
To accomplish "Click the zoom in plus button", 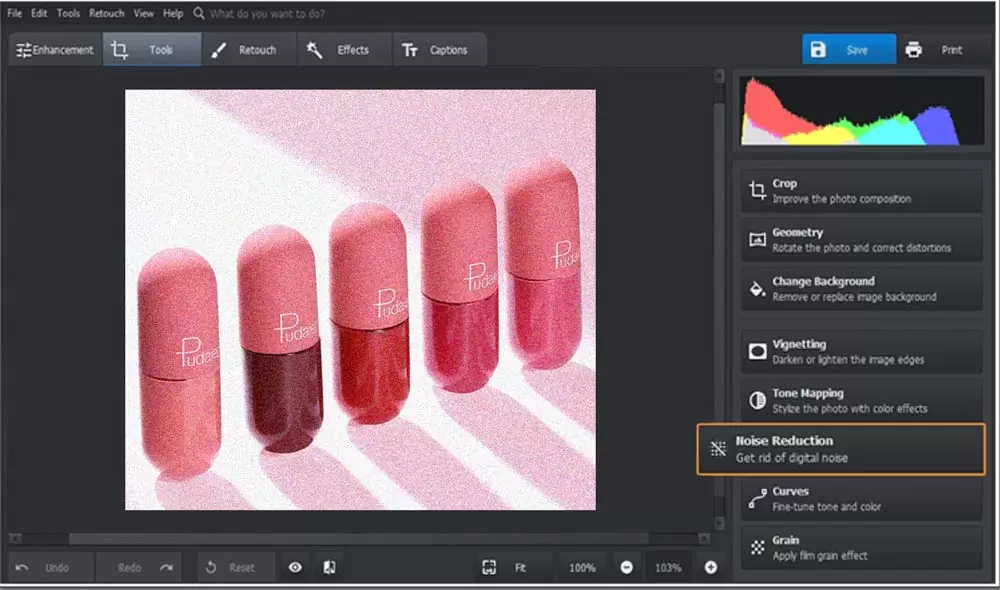I will point(710,567).
